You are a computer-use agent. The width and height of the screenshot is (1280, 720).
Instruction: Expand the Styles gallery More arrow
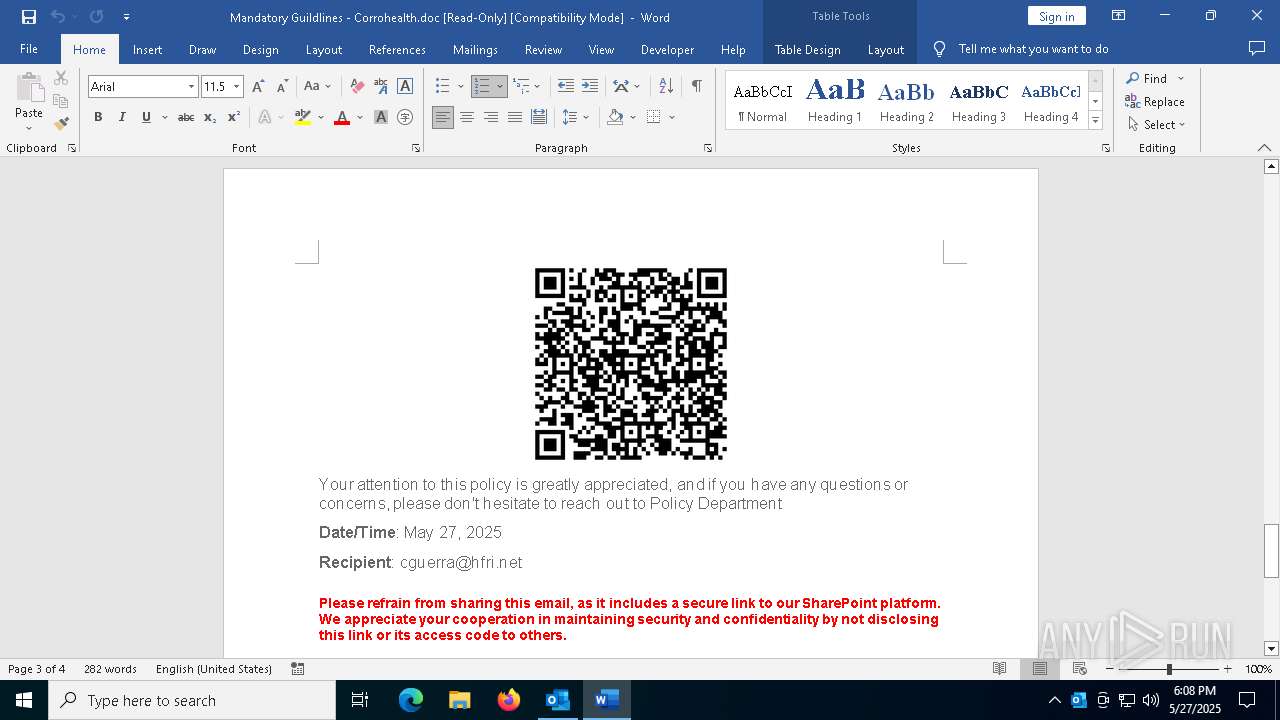pyautogui.click(x=1096, y=120)
